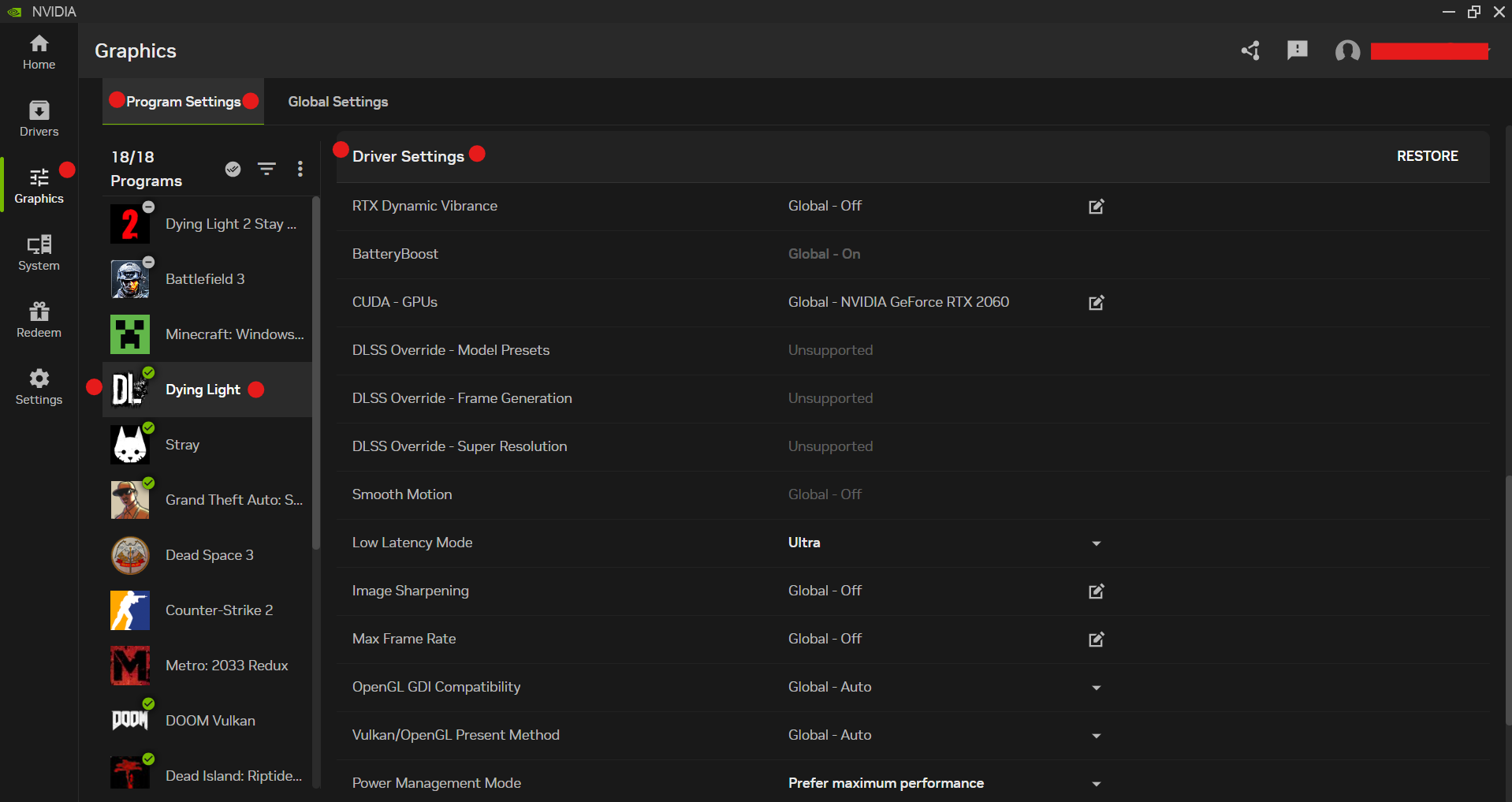Open the Settings gear in sidebar
Viewport: 1512px width, 802px height.
(39, 387)
